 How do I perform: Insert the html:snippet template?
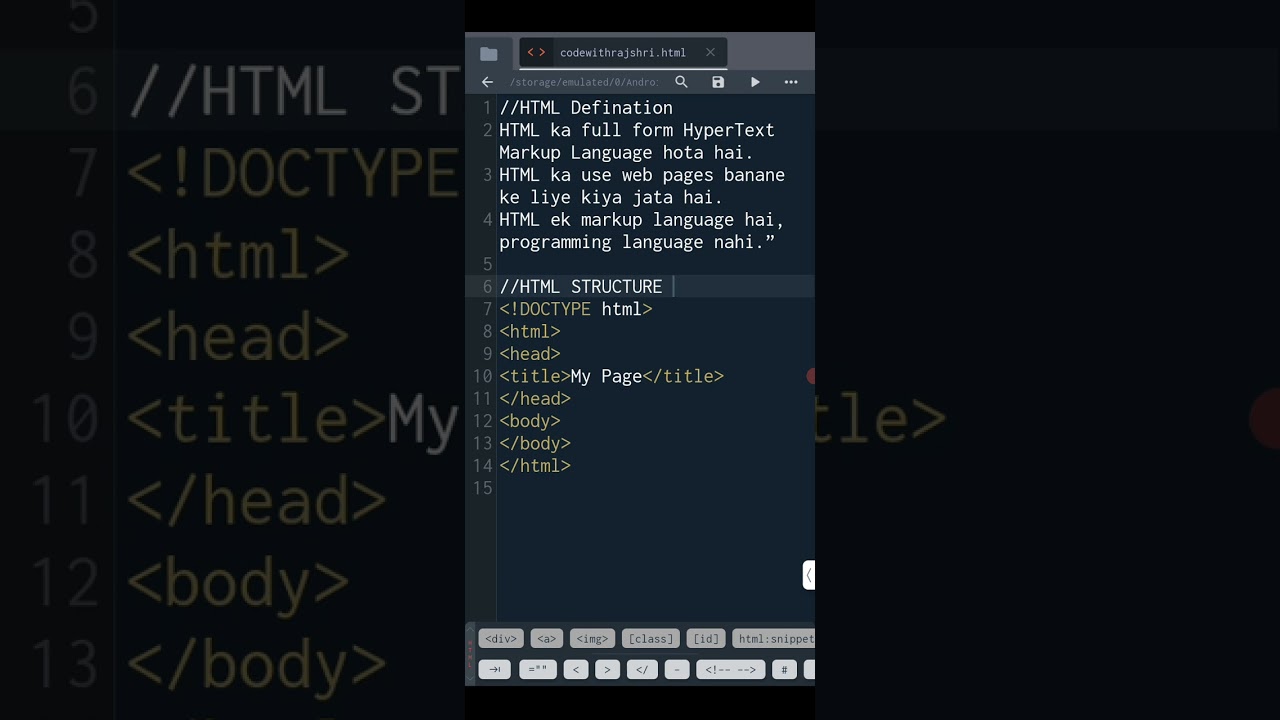[774, 639]
